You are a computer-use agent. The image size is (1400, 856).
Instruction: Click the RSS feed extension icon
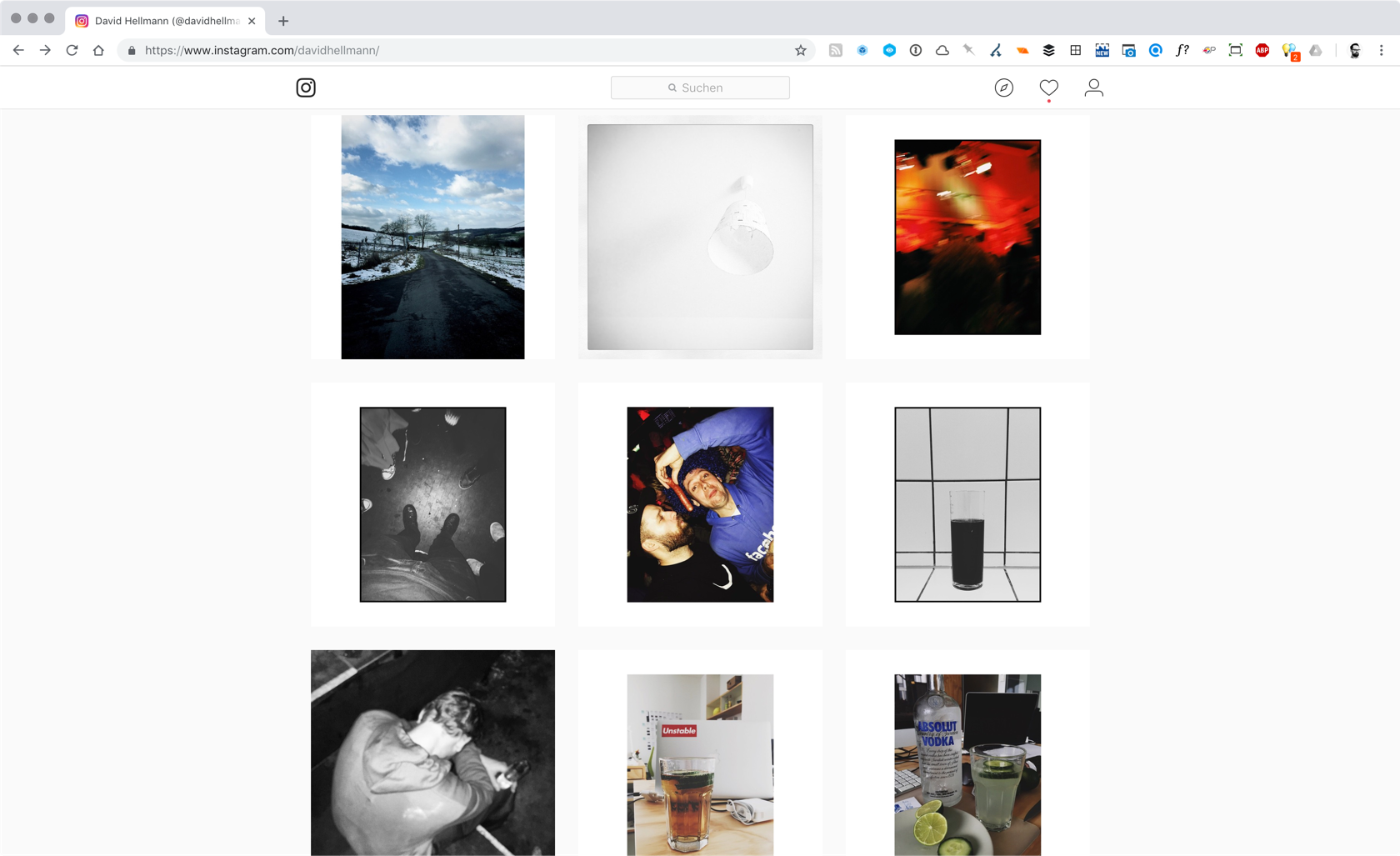(x=836, y=50)
